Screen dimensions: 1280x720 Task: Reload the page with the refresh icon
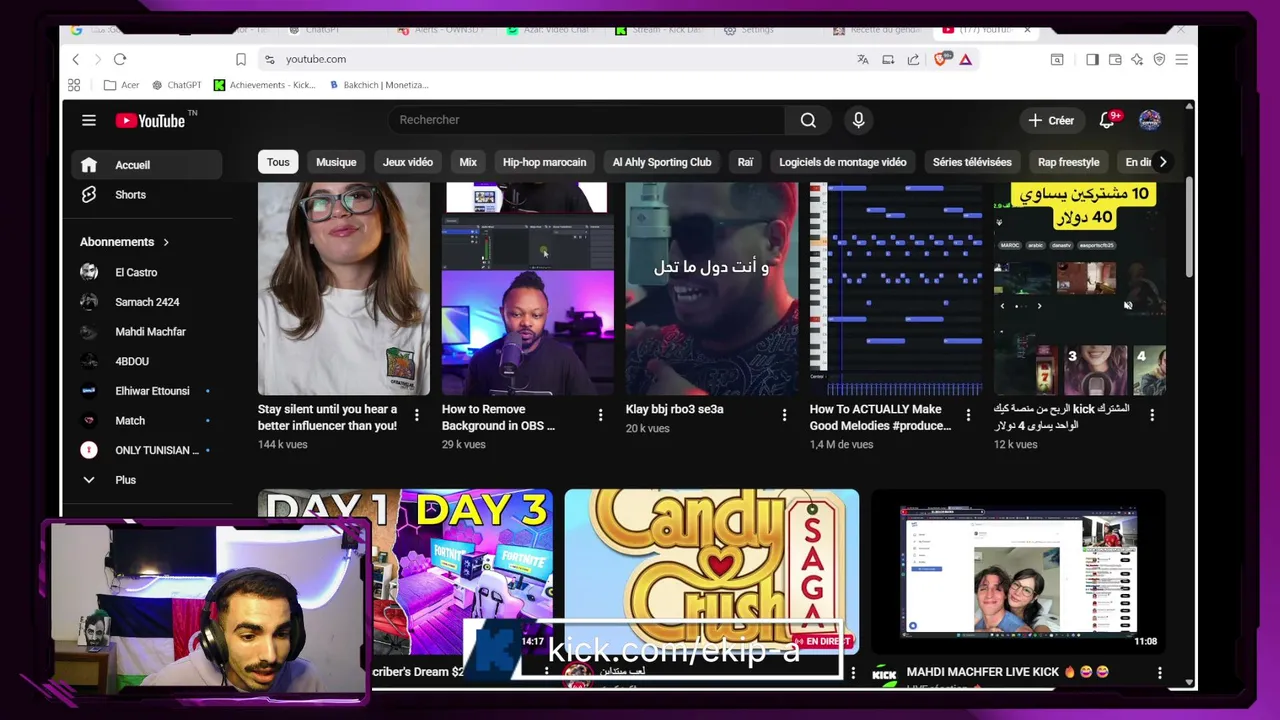click(120, 59)
